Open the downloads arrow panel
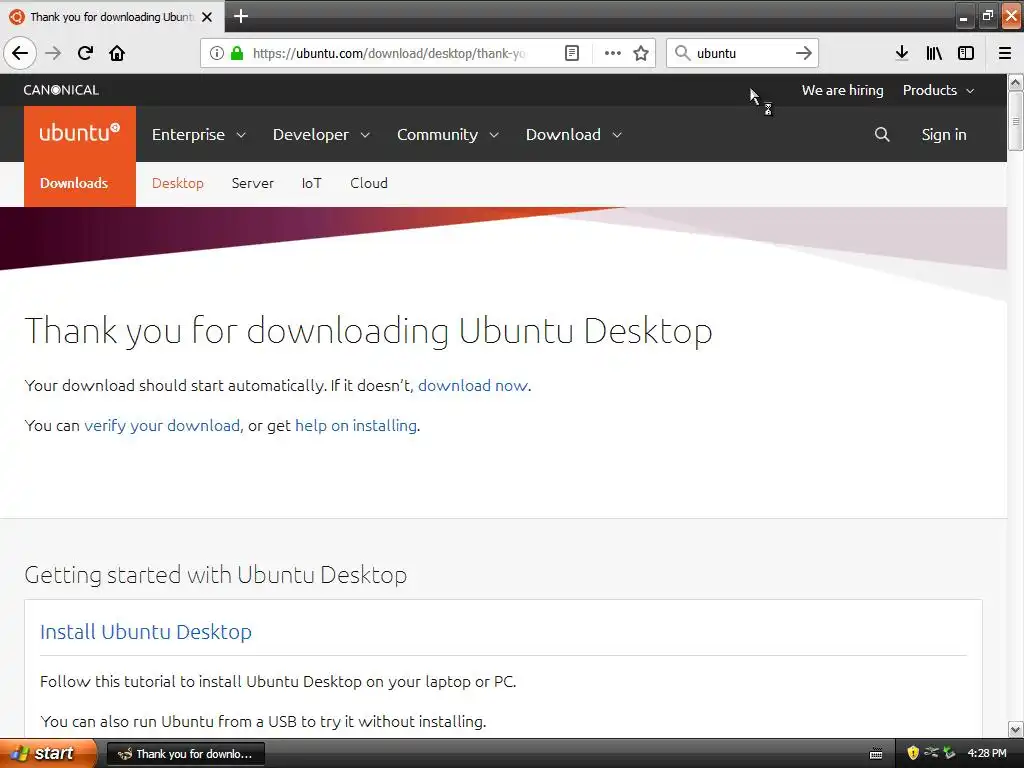1024x768 pixels. tap(902, 53)
